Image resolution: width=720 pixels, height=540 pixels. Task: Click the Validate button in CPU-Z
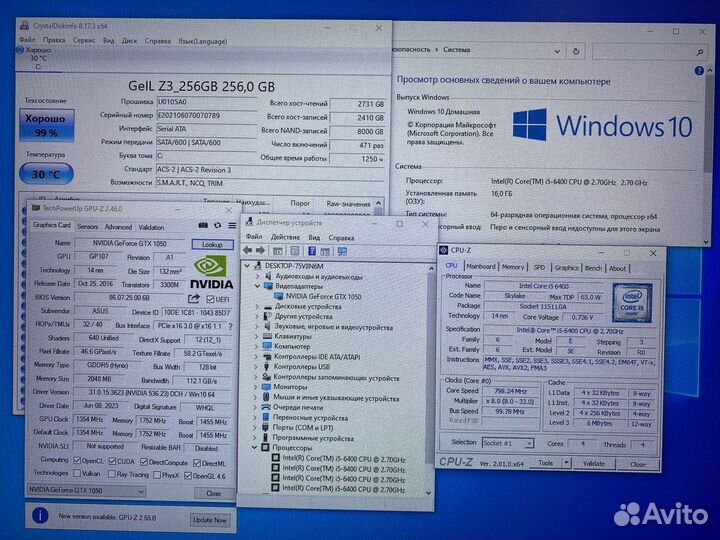point(594,463)
